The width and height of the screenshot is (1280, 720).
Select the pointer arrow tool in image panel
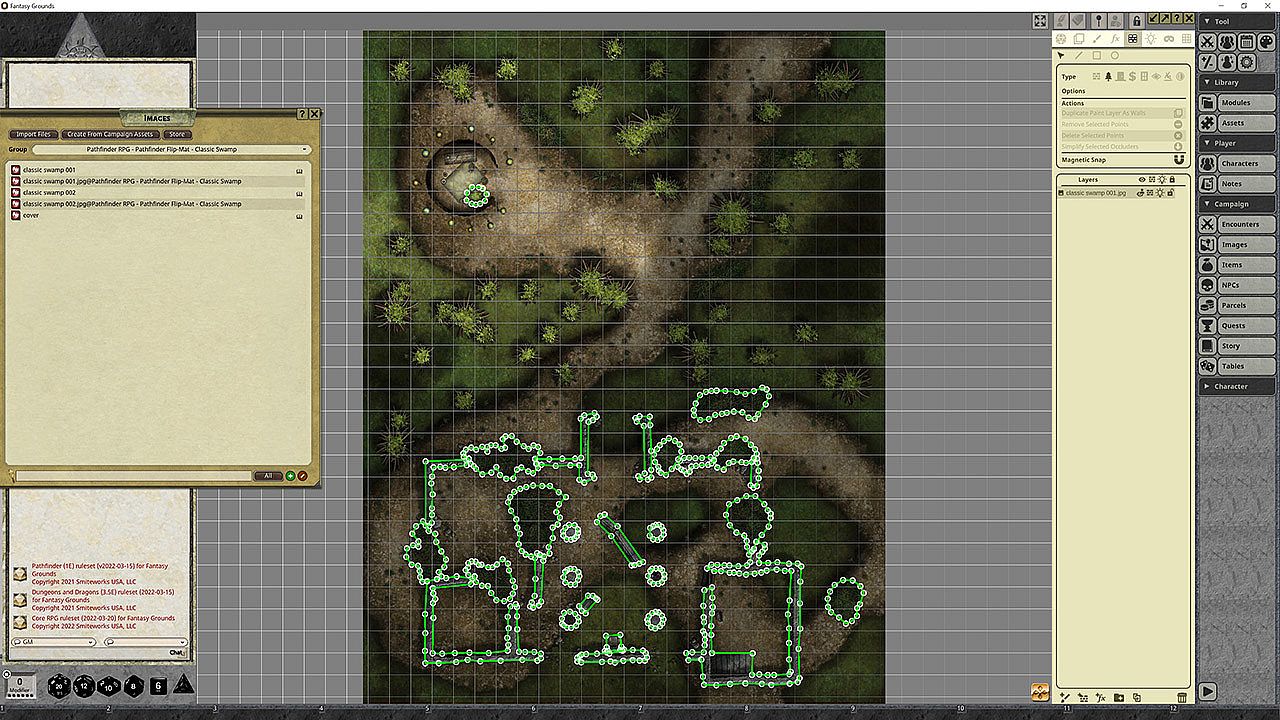point(1061,55)
